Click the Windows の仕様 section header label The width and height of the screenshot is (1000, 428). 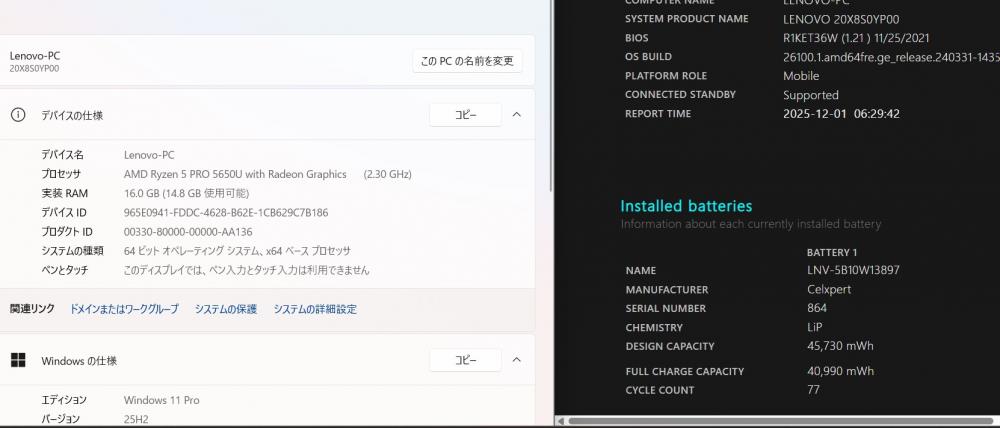pyautogui.click(x=79, y=360)
